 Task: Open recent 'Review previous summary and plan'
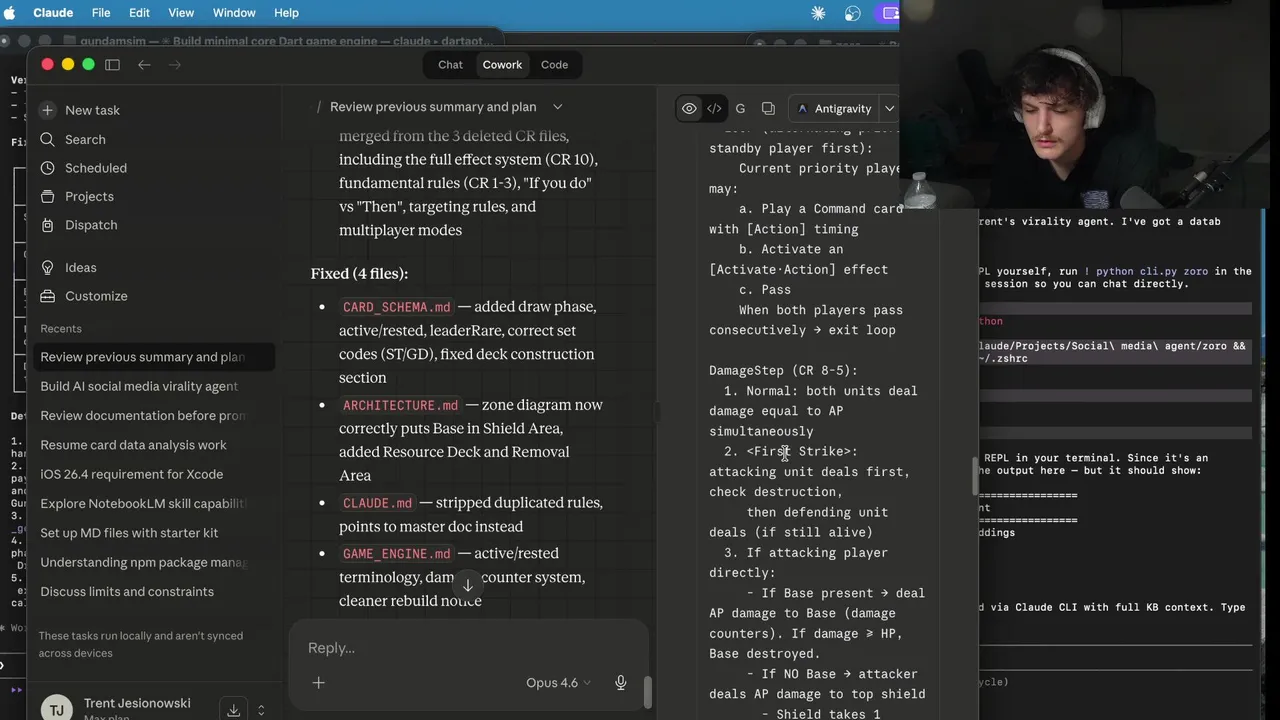152,357
